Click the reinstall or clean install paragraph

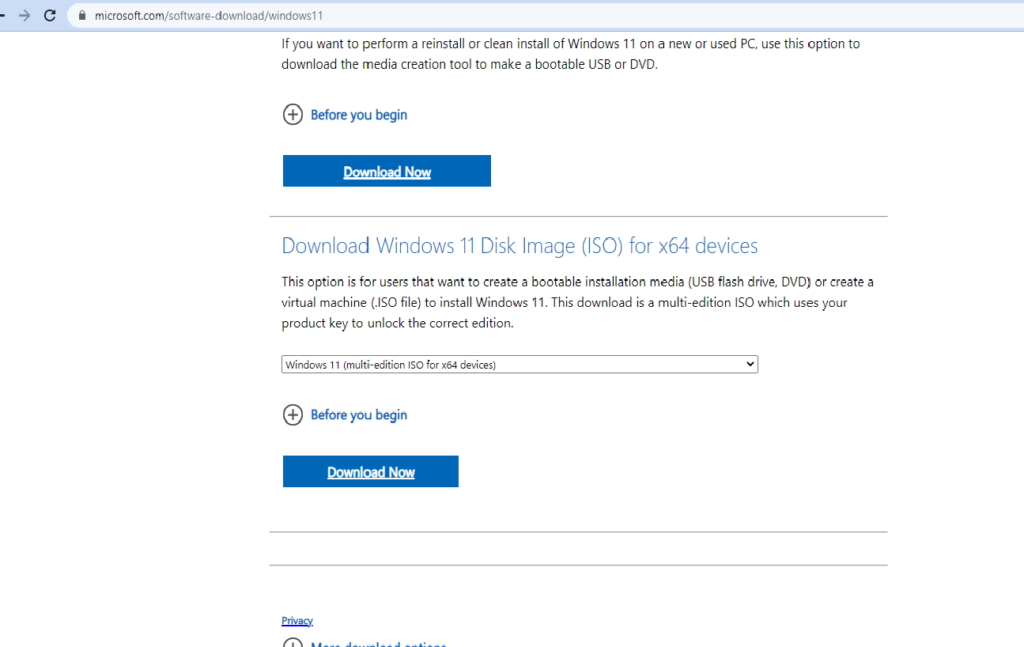[570, 54]
